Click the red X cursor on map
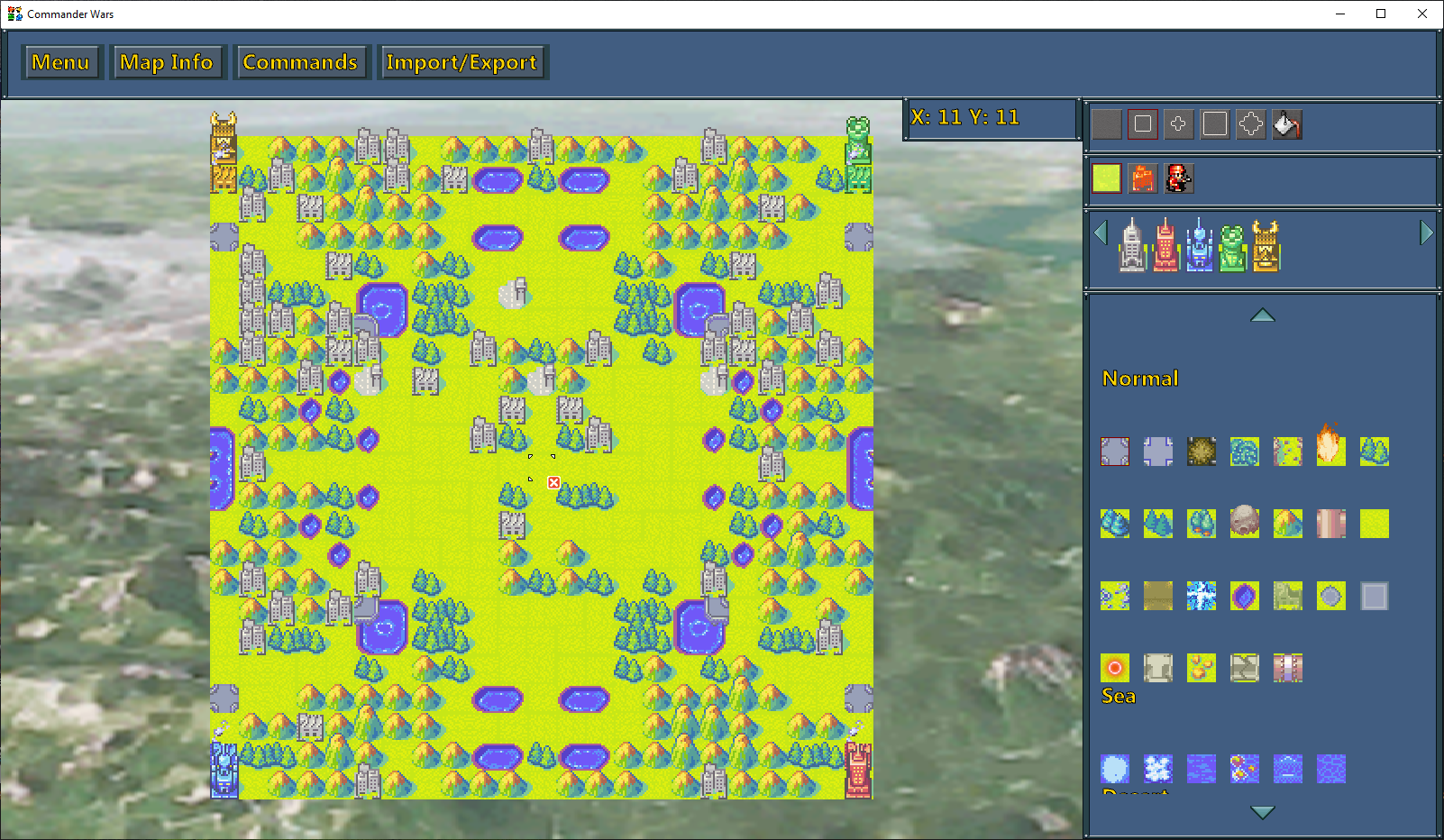Image resolution: width=1444 pixels, height=840 pixels. (553, 483)
